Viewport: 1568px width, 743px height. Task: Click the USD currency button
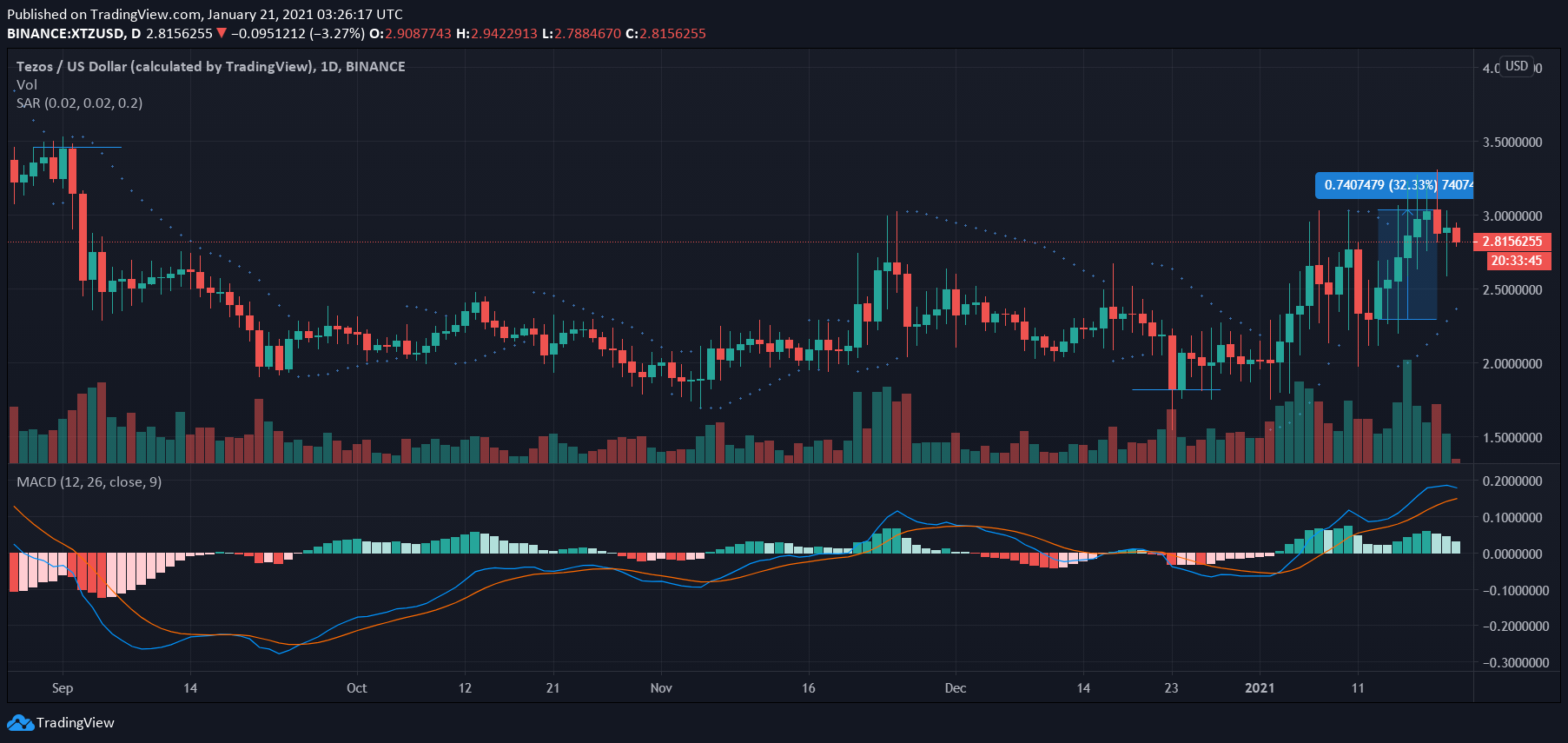1517,66
